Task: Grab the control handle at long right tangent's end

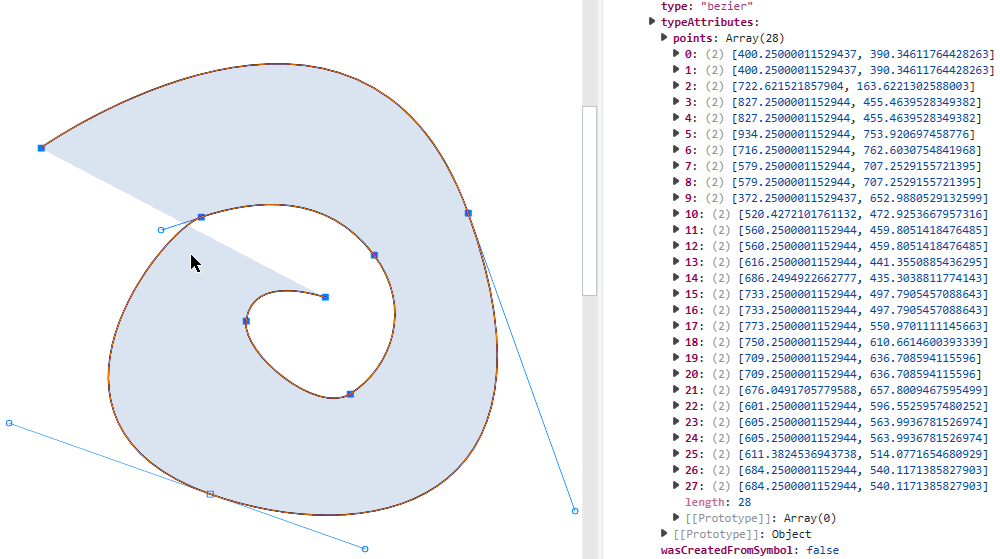Action: coord(575,511)
